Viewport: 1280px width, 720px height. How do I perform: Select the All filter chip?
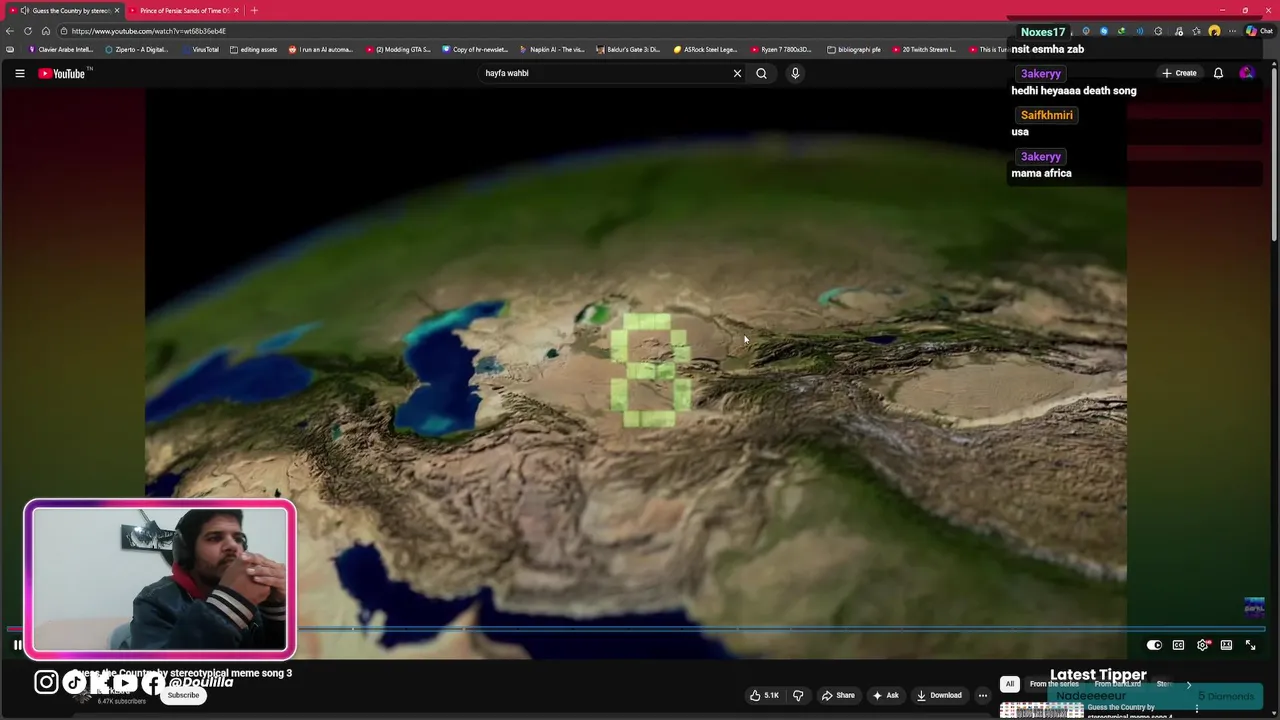pos(1009,684)
